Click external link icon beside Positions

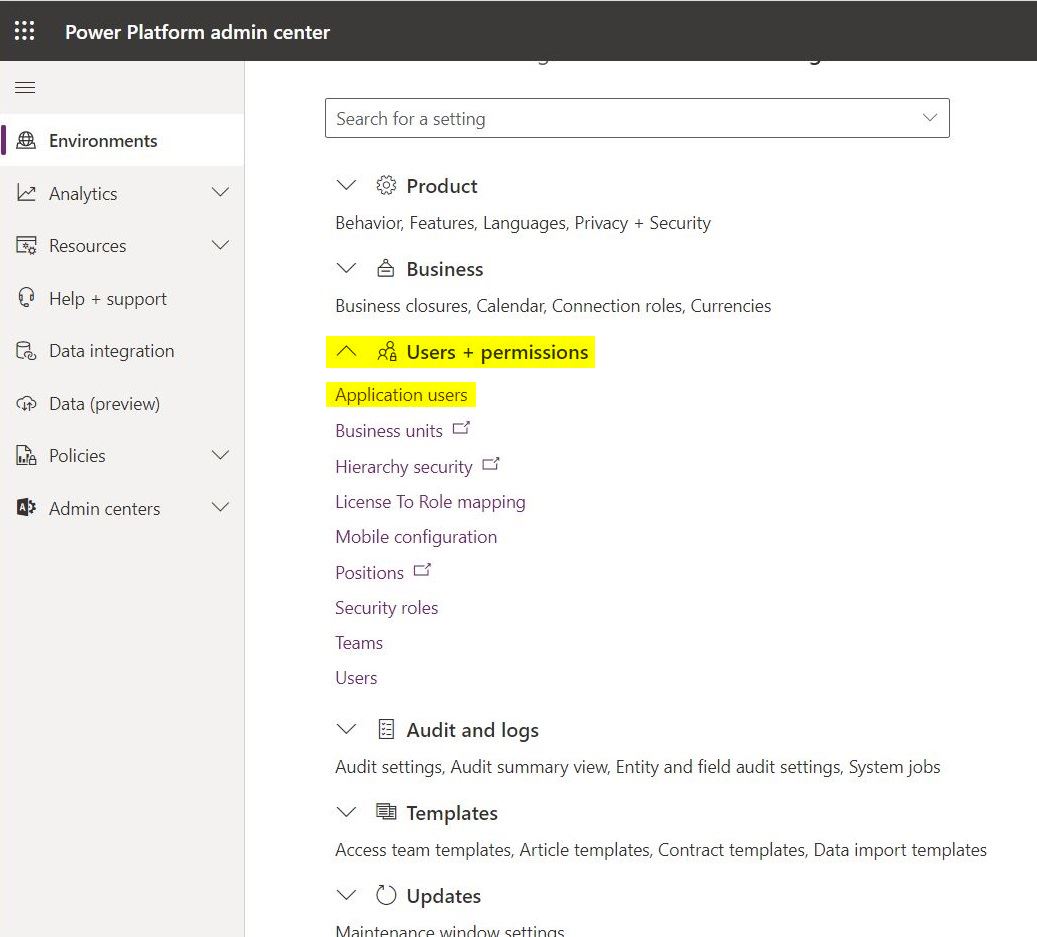click(422, 570)
